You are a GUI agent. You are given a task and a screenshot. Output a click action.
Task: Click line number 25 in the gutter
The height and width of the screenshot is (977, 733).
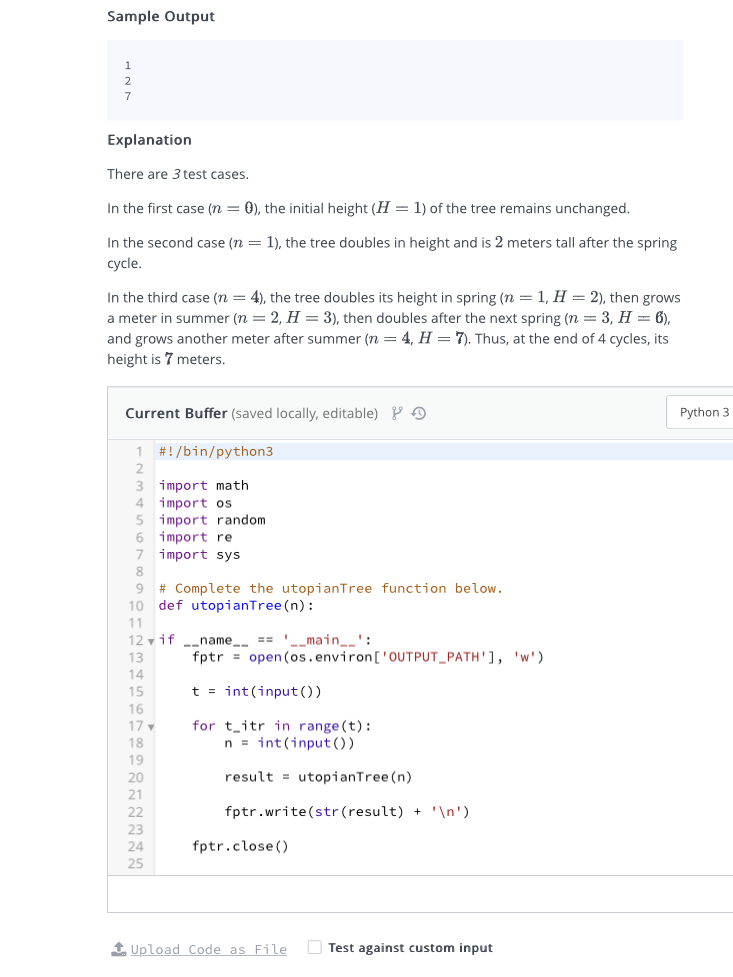pyautogui.click(x=137, y=863)
